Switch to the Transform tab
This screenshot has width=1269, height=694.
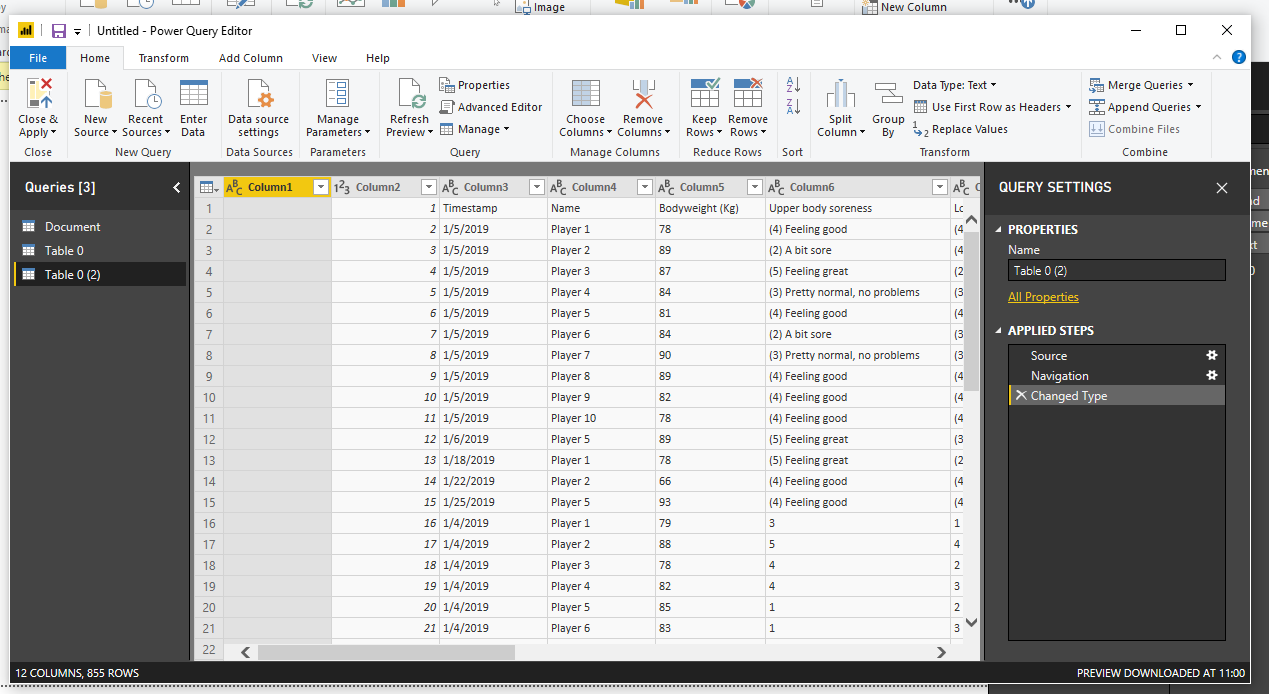[163, 58]
